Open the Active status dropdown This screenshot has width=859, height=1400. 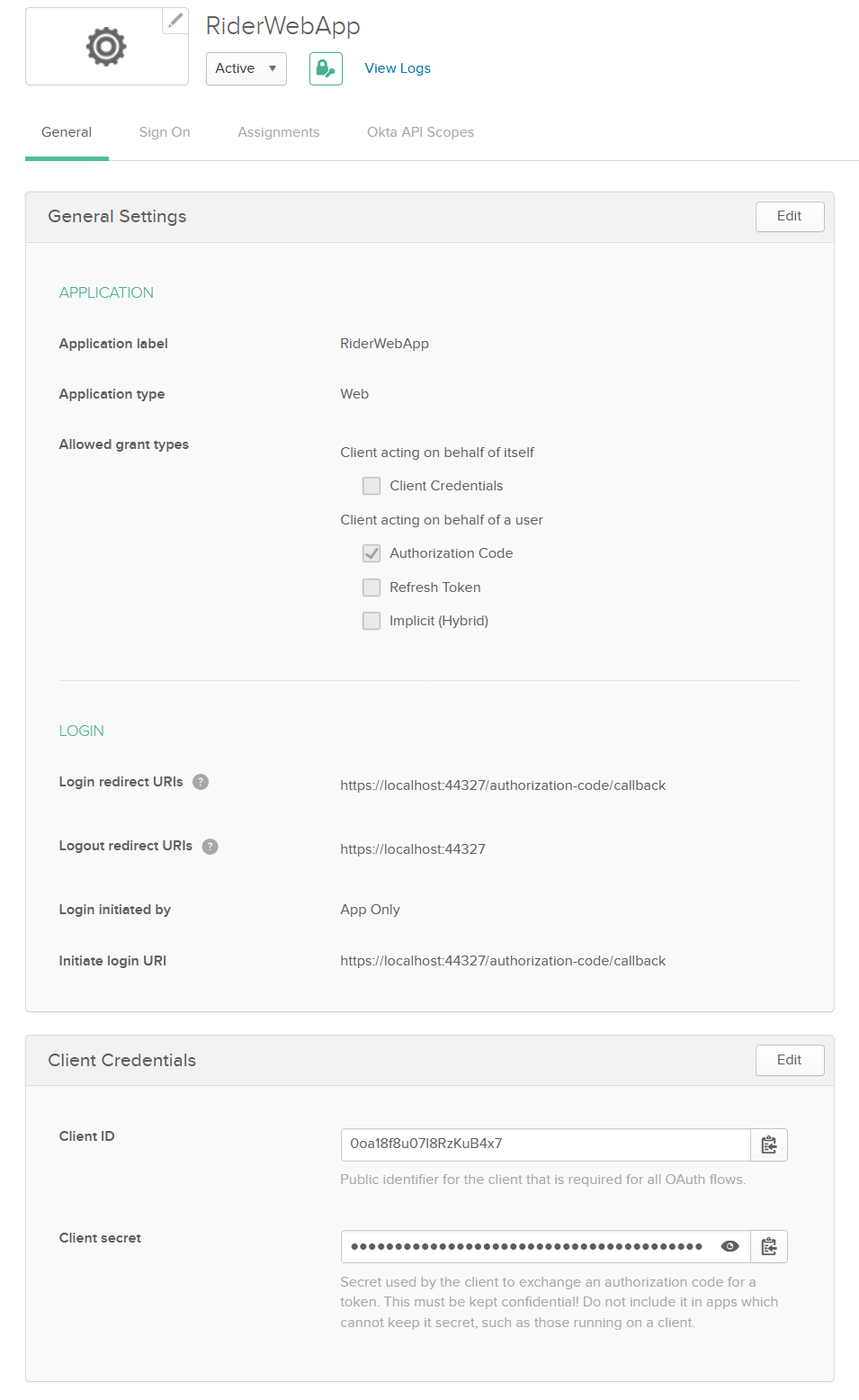click(x=246, y=68)
